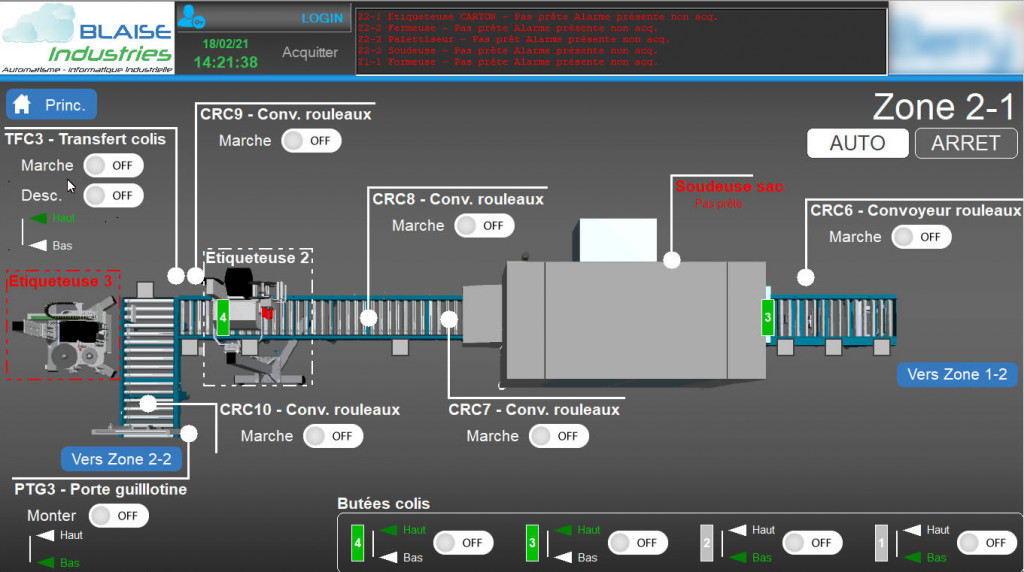Click green stop indicator 3 on conveyor

pyautogui.click(x=768, y=316)
